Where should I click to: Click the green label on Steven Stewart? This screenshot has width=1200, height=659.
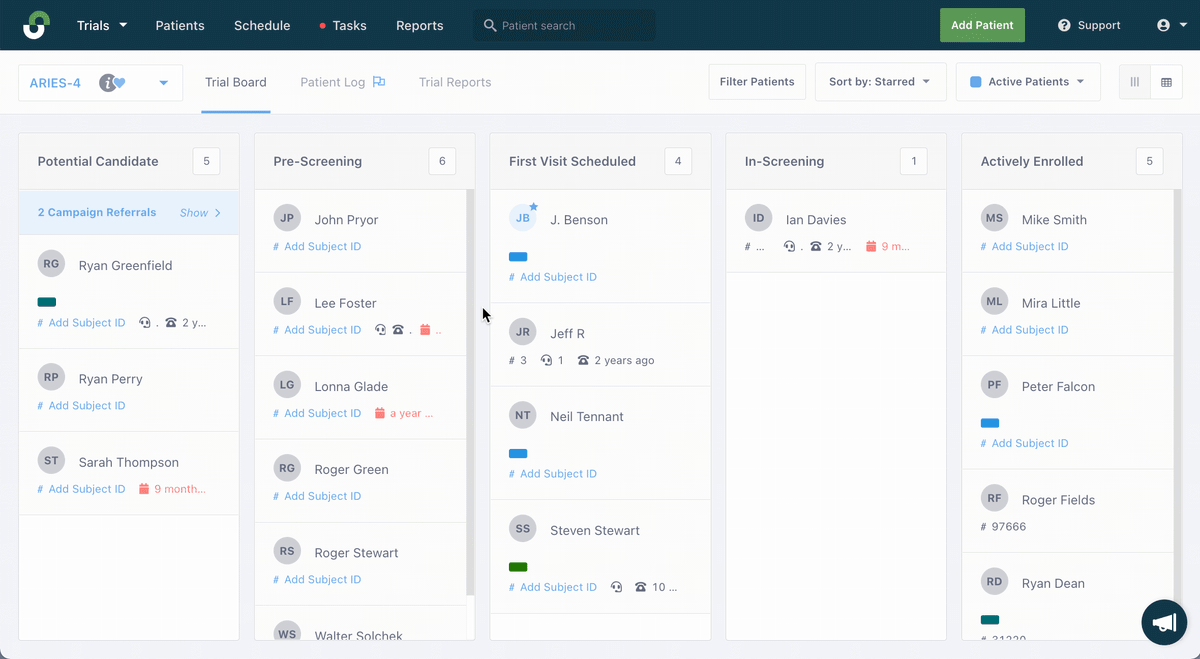point(518,567)
